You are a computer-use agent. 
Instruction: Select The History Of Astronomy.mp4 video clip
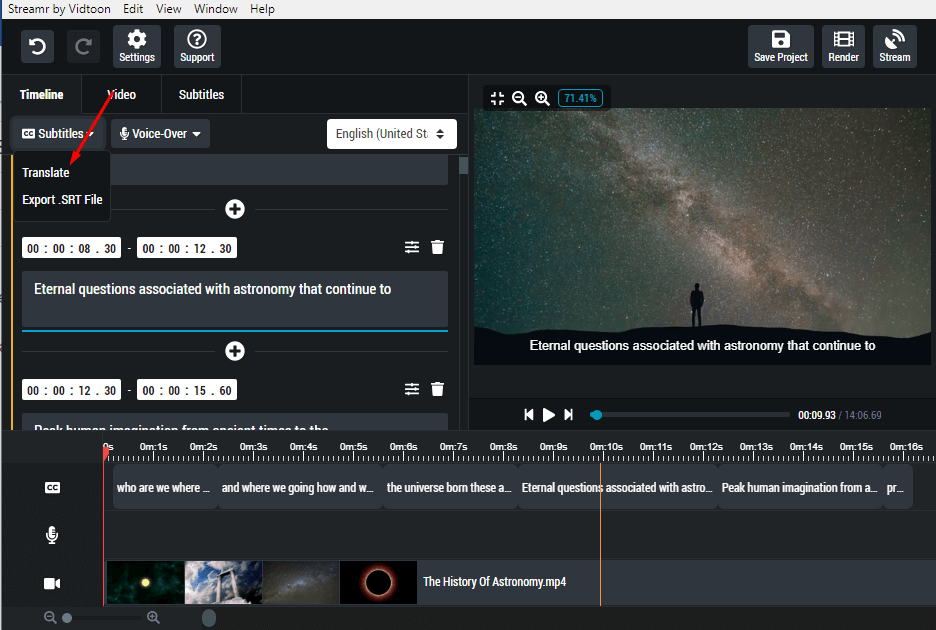coord(521,582)
